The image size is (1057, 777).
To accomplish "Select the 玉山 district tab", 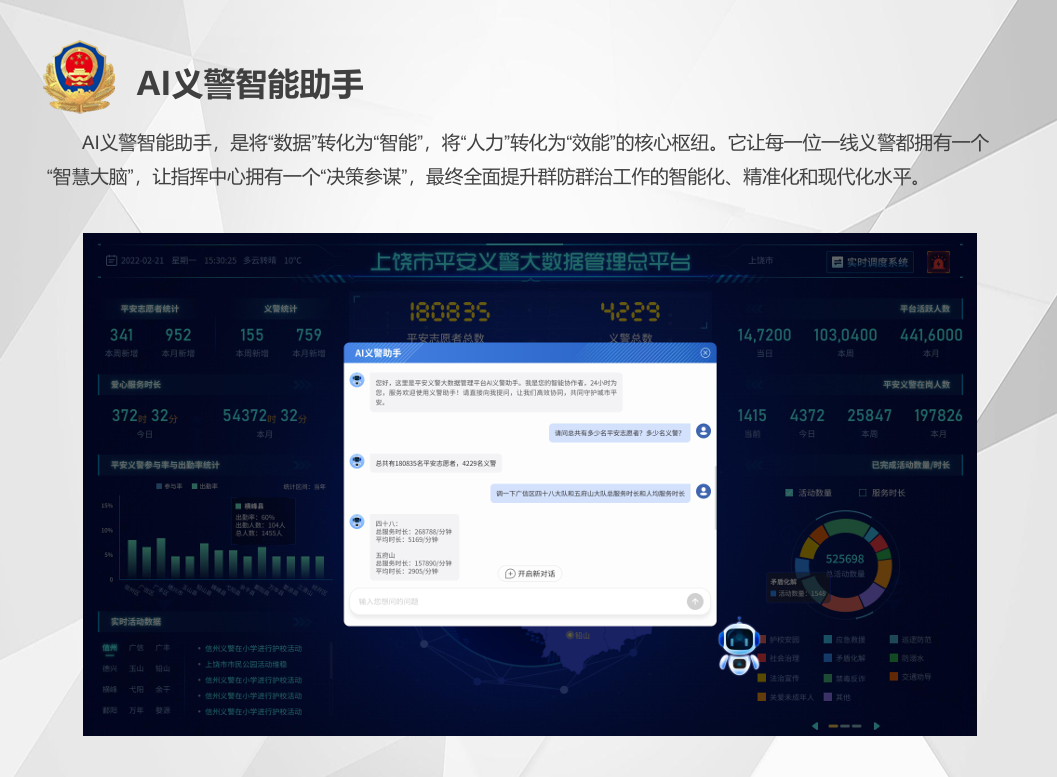I will pyautogui.click(x=136, y=669).
